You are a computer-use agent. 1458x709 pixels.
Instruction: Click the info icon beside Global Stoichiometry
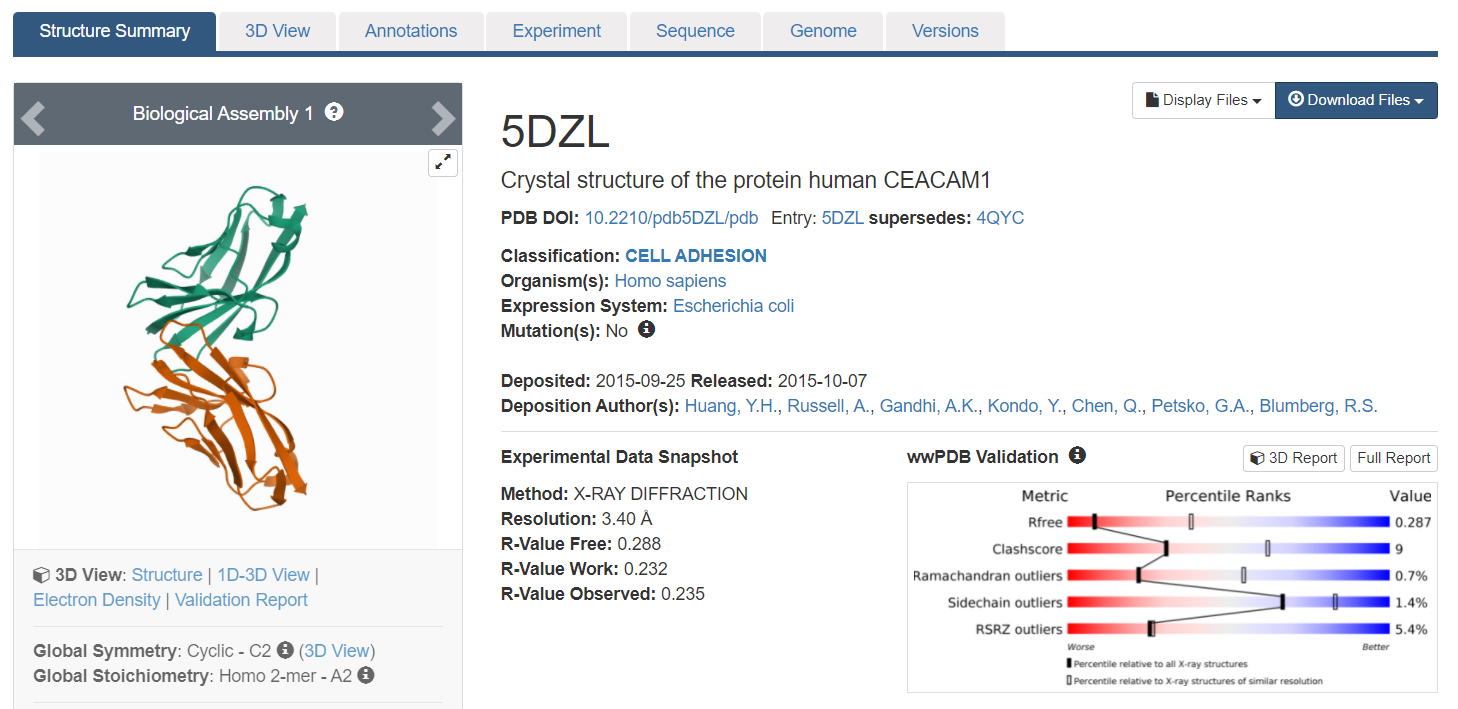pyautogui.click(x=365, y=675)
